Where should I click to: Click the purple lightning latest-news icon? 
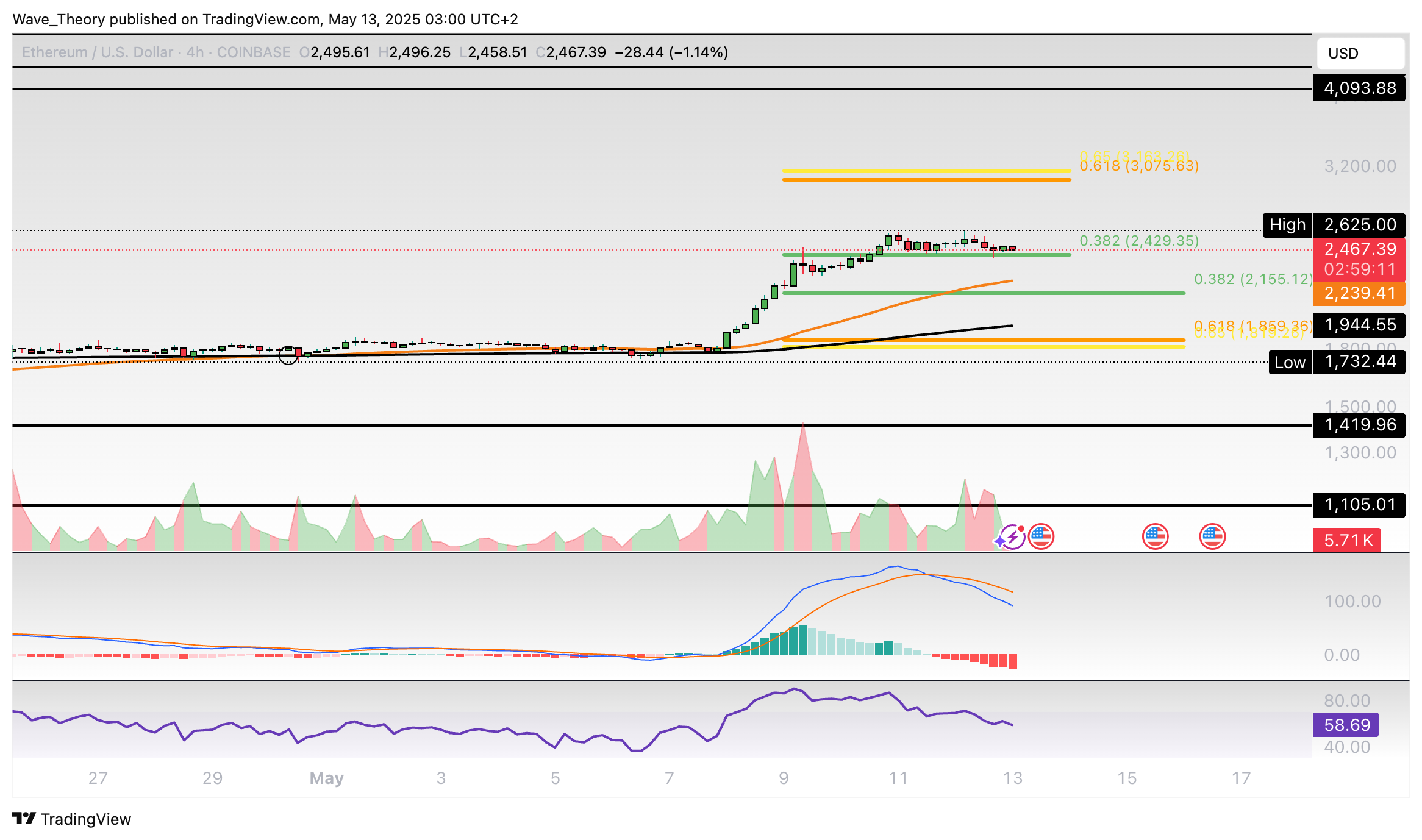pyautogui.click(x=1014, y=537)
